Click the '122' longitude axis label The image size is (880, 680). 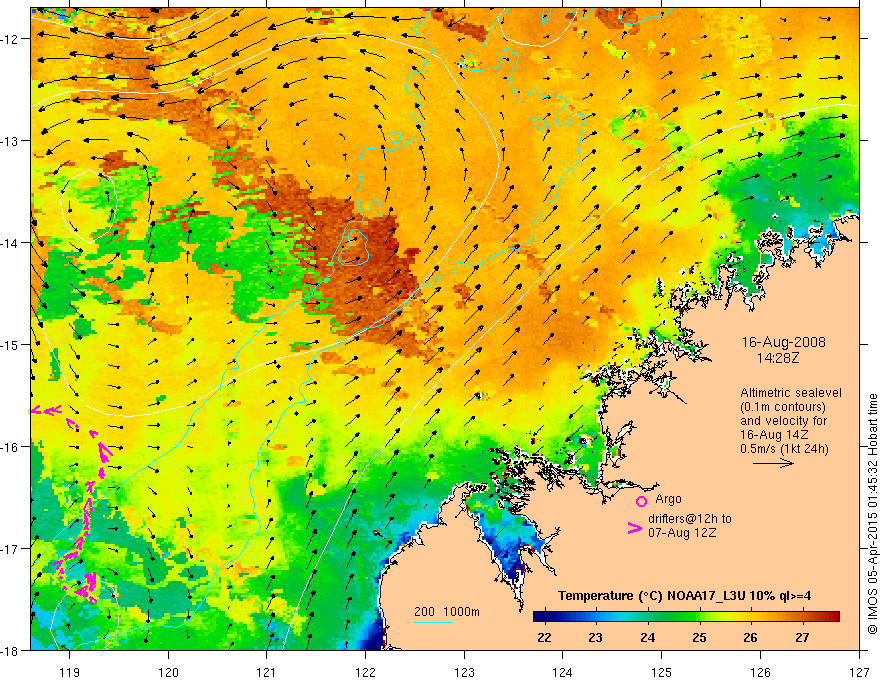[365, 672]
